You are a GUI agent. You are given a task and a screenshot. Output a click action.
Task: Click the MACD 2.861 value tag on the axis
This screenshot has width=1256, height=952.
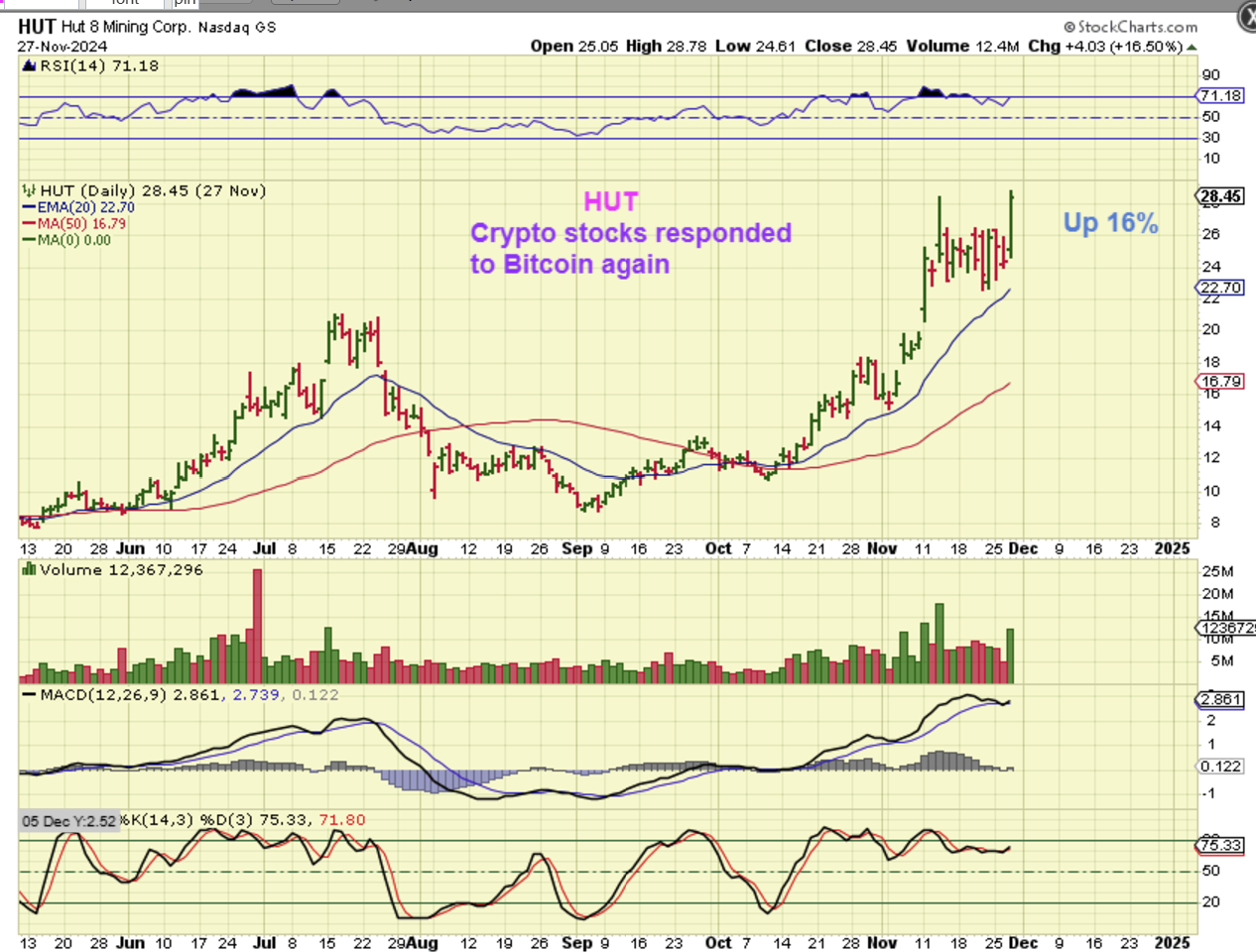pos(1220,699)
